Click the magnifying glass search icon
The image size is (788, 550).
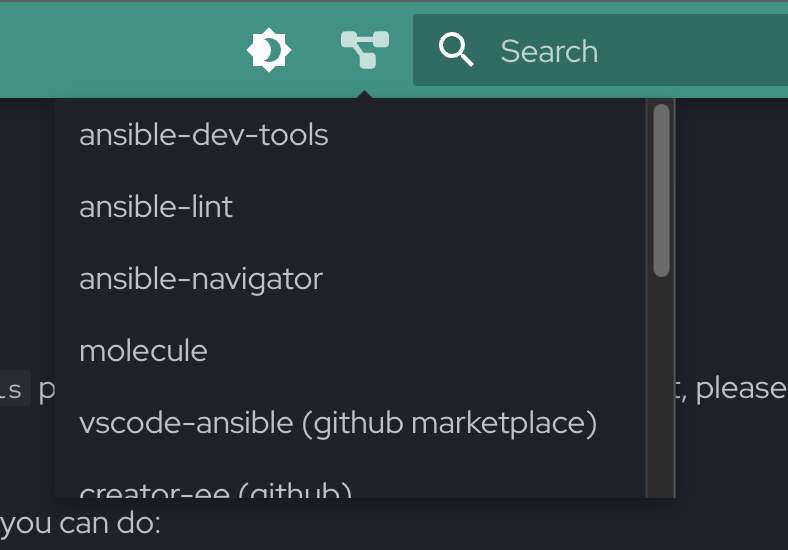point(456,50)
